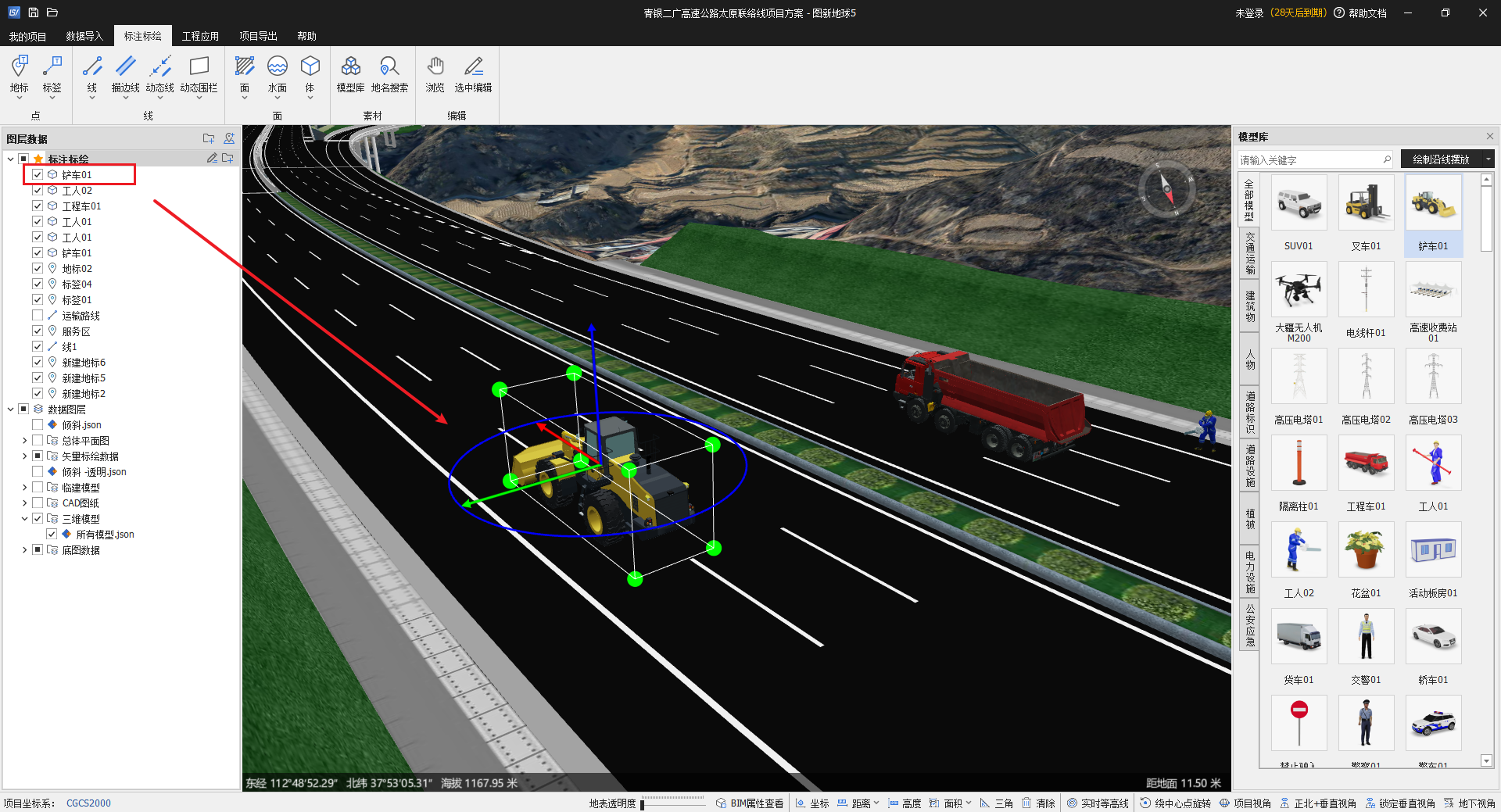Click the compass in the 3D view
This screenshot has width=1501, height=812.
[x=1166, y=189]
